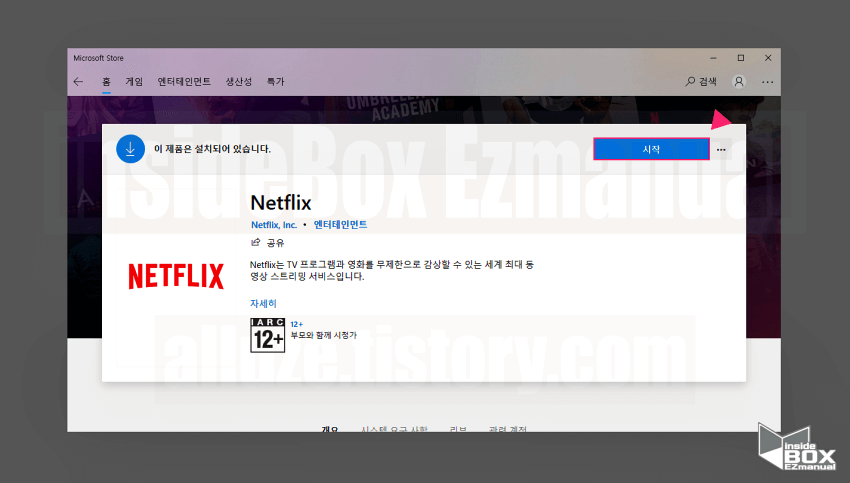850x483 pixels.
Task: Go back with the arrow icon
Action: 79,82
